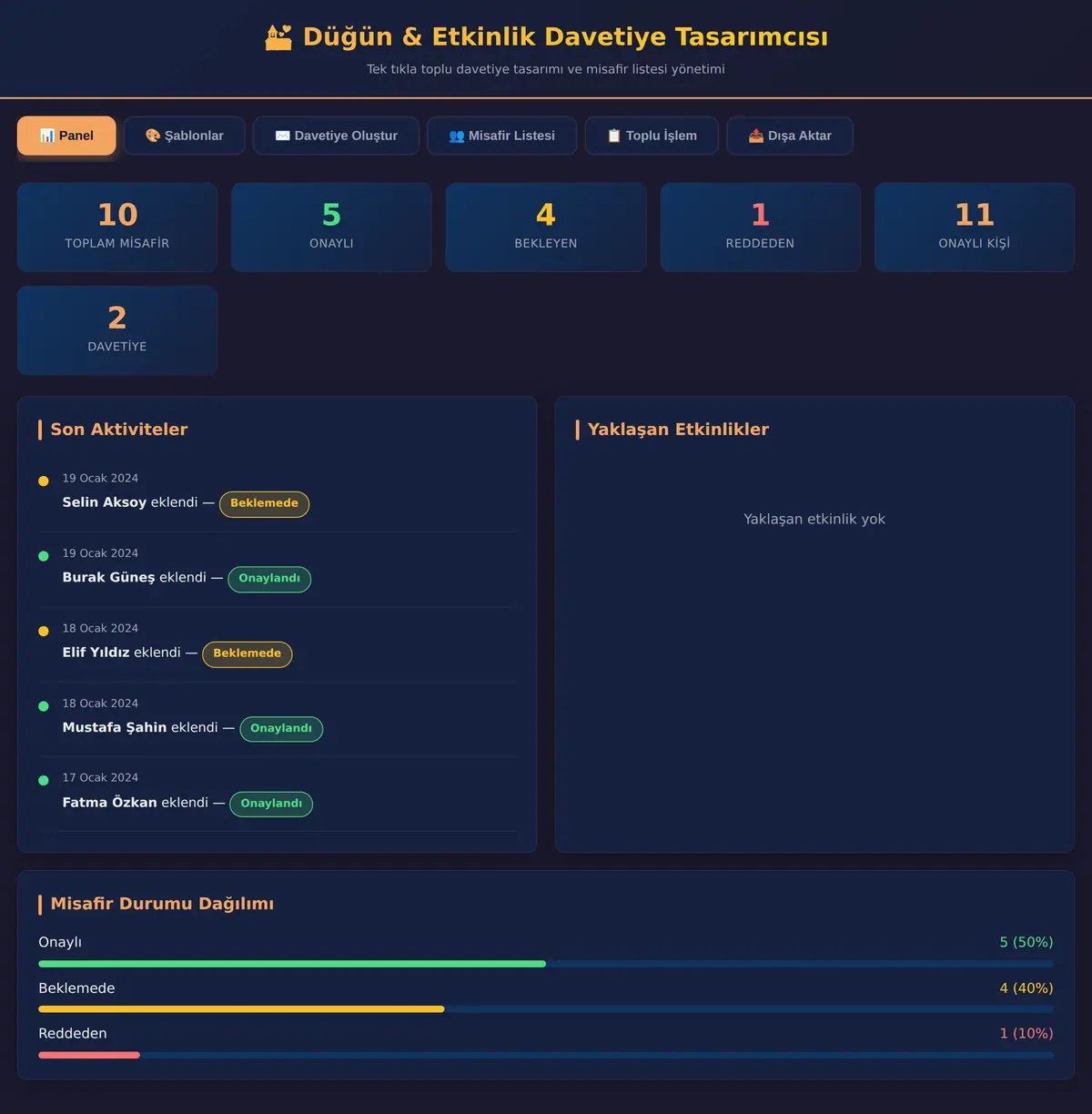Viewport: 1092px width, 1114px height.
Task: Click the green Onaylı progress bar
Action: pos(292,964)
